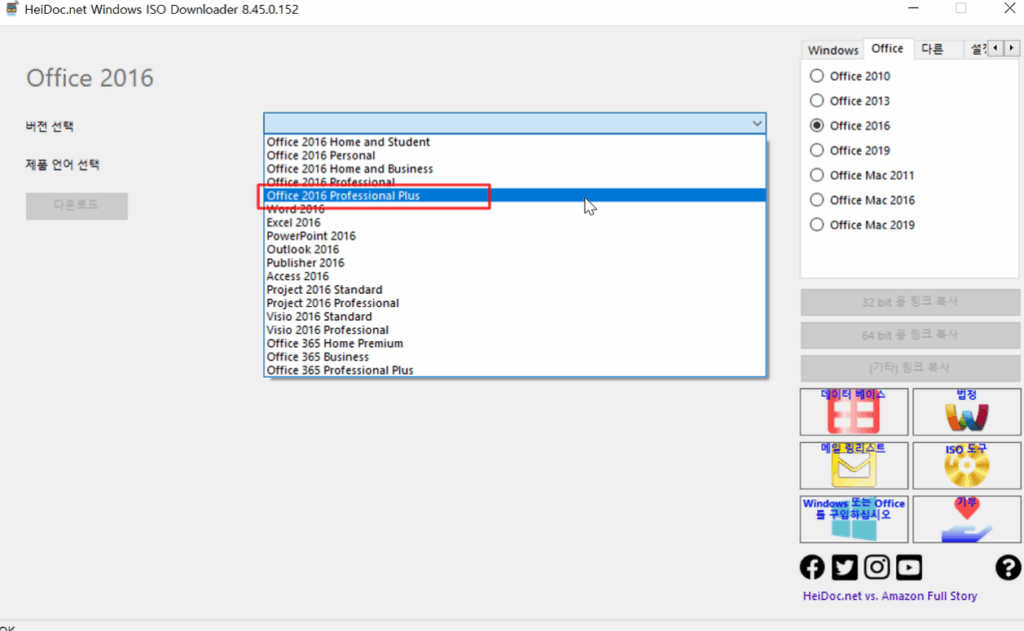Open HeiDoc.net vs. Amazon Full Story link
This screenshot has width=1024, height=631.
pyautogui.click(x=889, y=596)
